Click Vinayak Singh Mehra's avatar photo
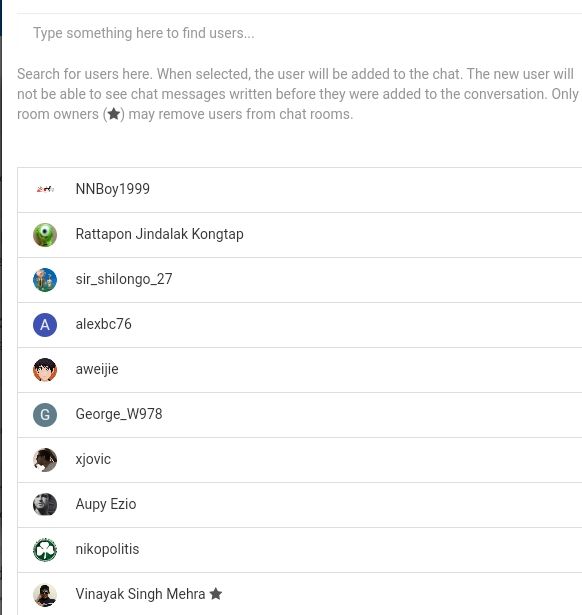The height and width of the screenshot is (615, 582). [x=45, y=595]
